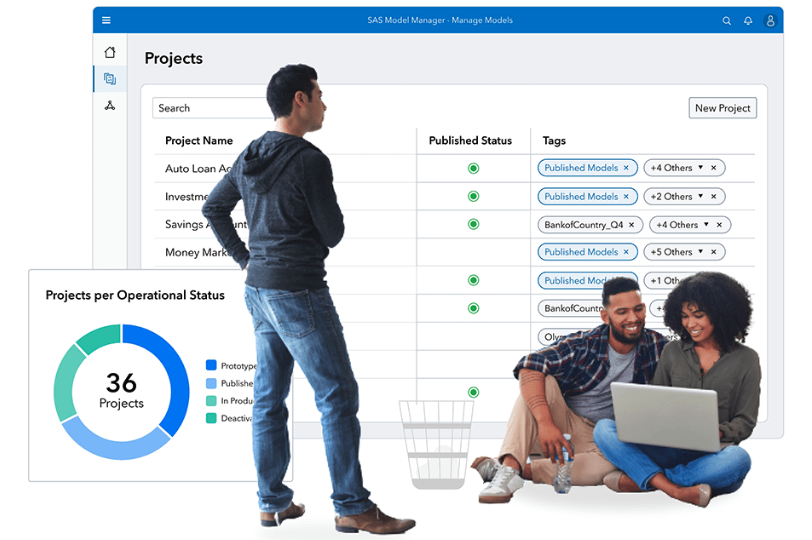Screen dimensions: 812x540
Task: Click the green published indicator for Auto Loan
Action: 473,168
